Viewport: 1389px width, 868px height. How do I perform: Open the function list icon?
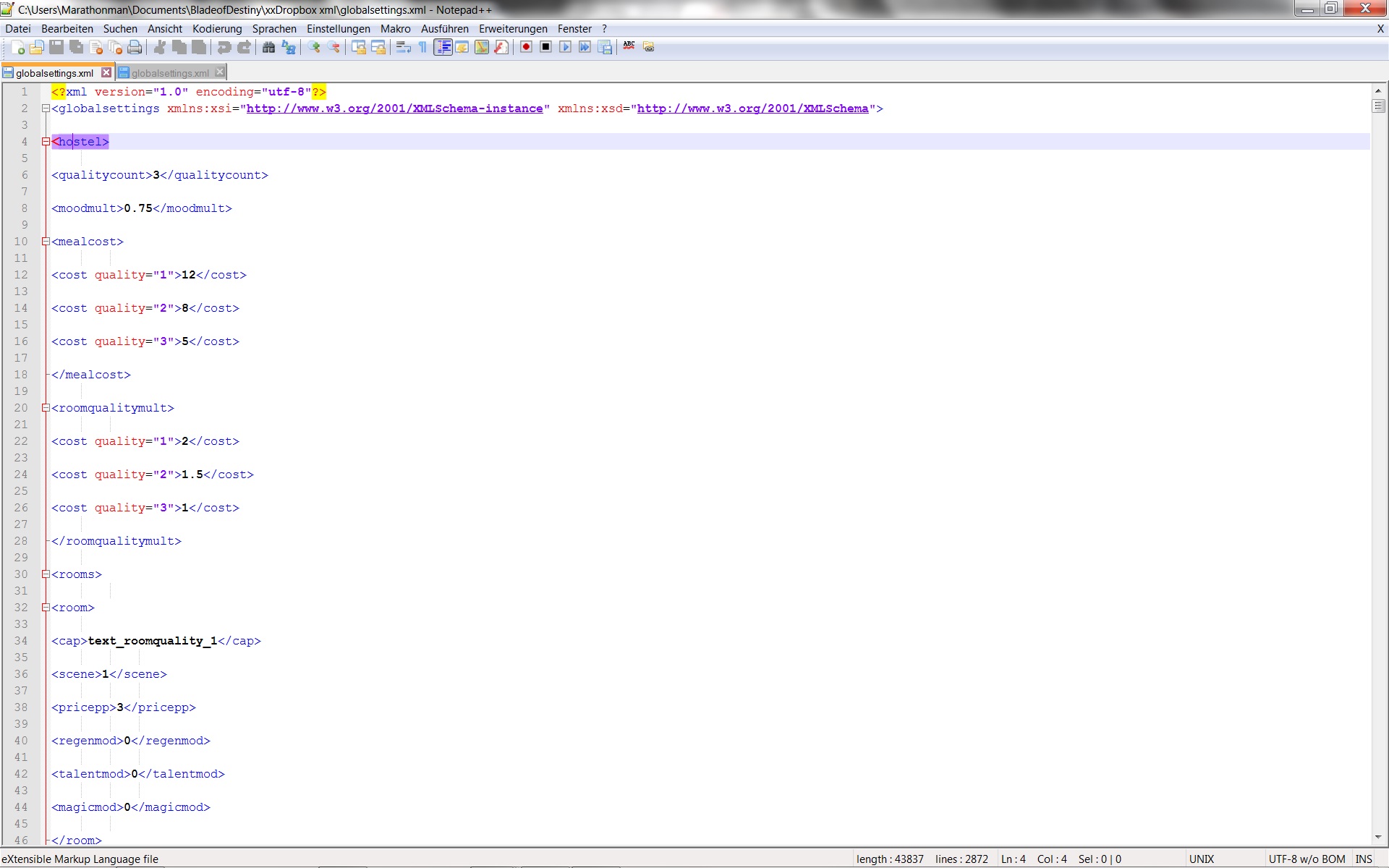click(501, 48)
